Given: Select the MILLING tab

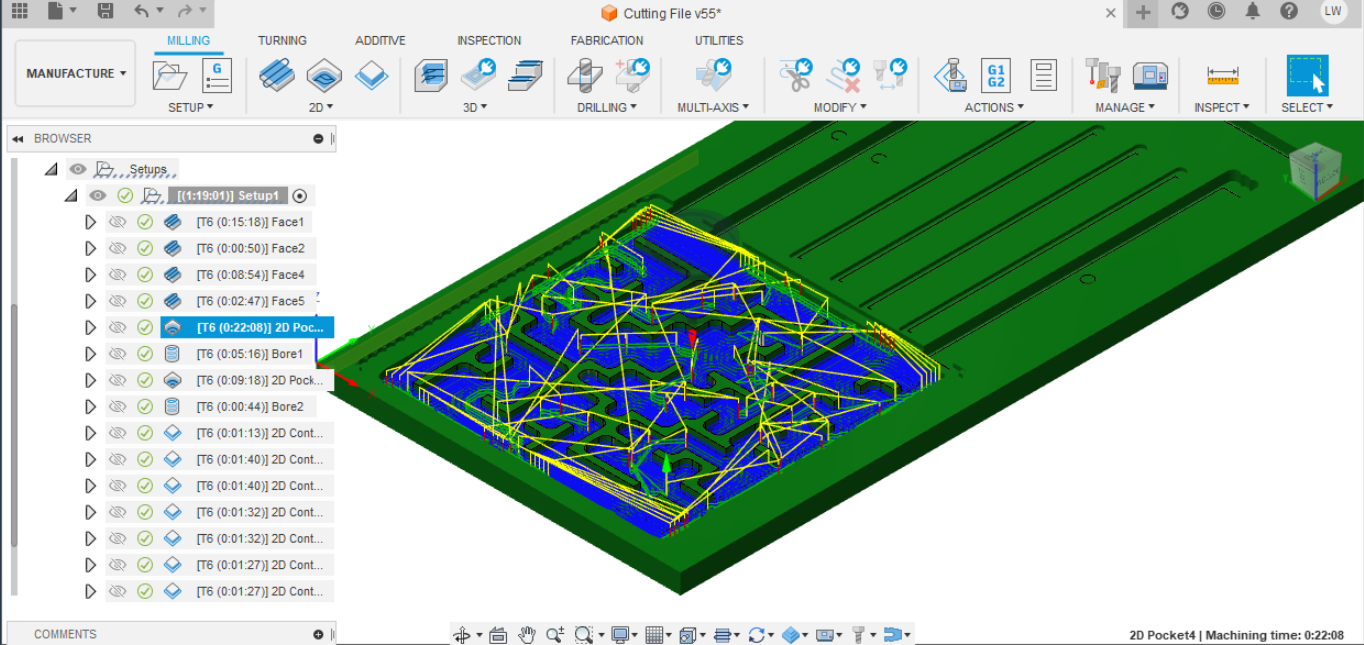Looking at the screenshot, I should coord(188,41).
